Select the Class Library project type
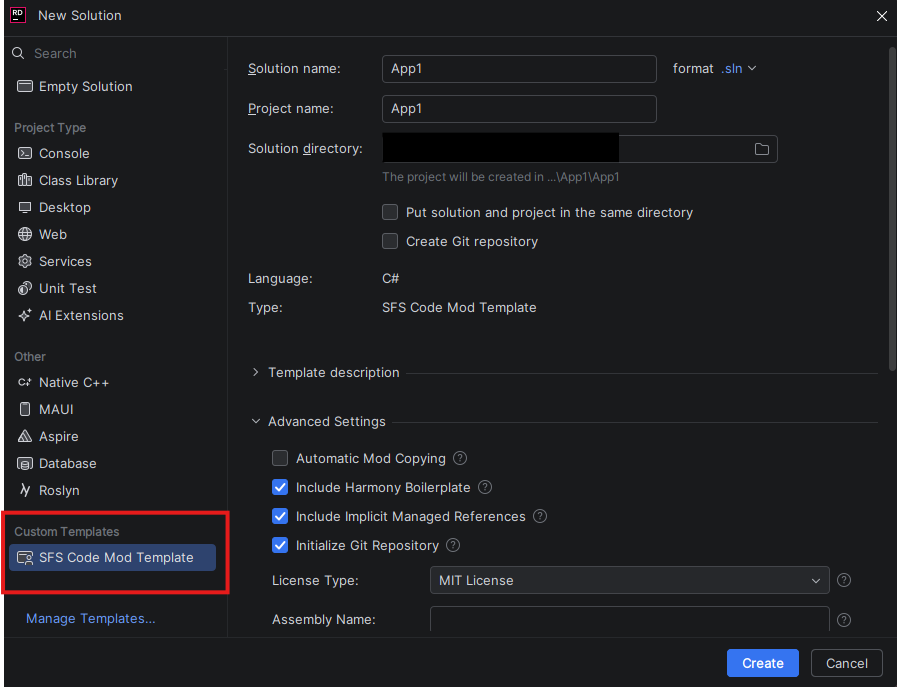This screenshot has width=897, height=687. (x=112, y=180)
